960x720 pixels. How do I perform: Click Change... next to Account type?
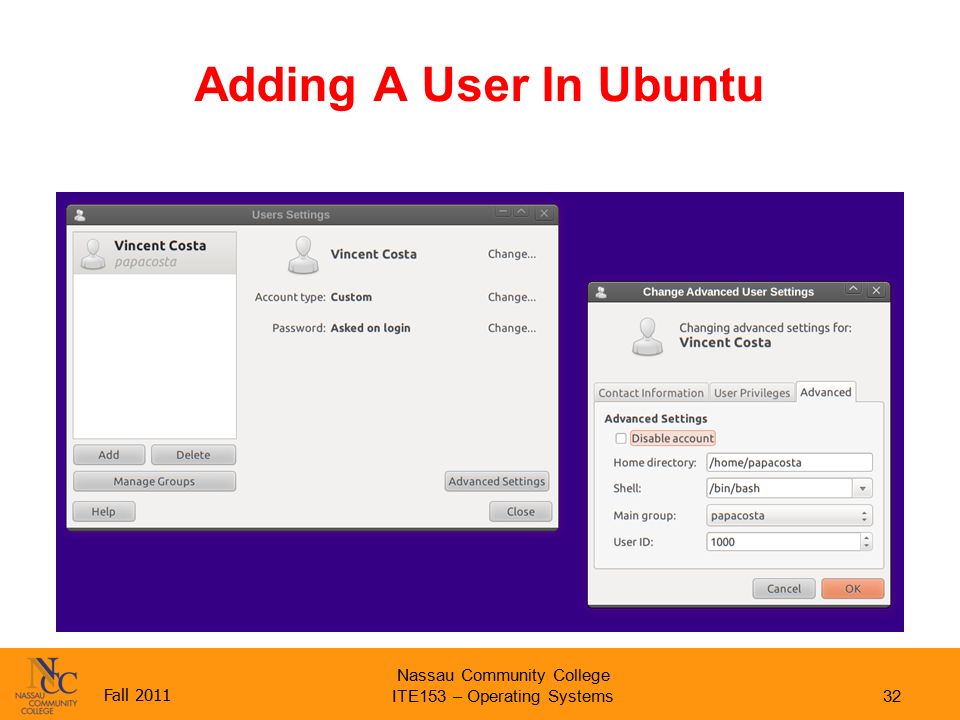(512, 297)
